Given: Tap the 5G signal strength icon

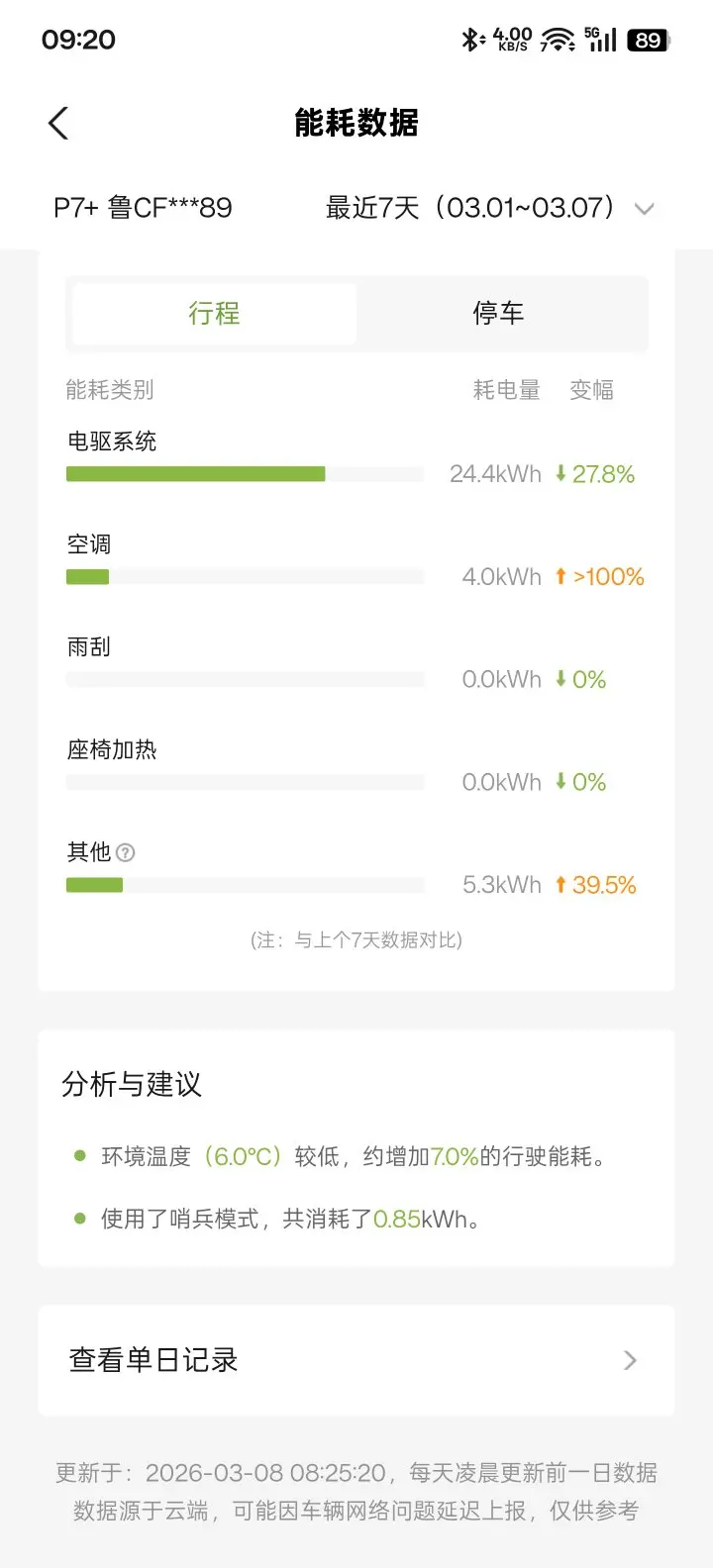Looking at the screenshot, I should (x=600, y=40).
